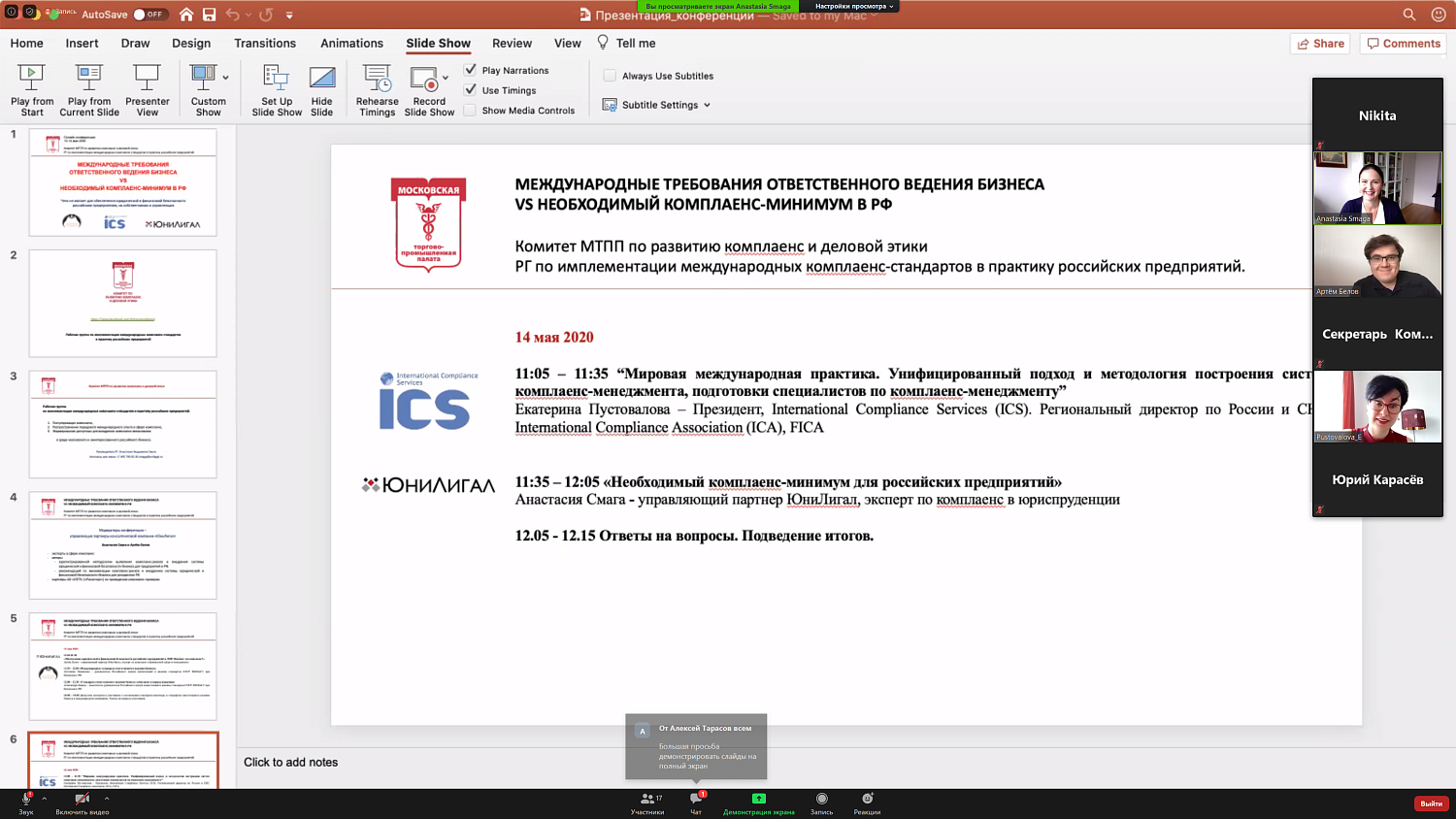Enable Always Use Subtitles checkbox
This screenshot has width=1456, height=819.
click(610, 75)
